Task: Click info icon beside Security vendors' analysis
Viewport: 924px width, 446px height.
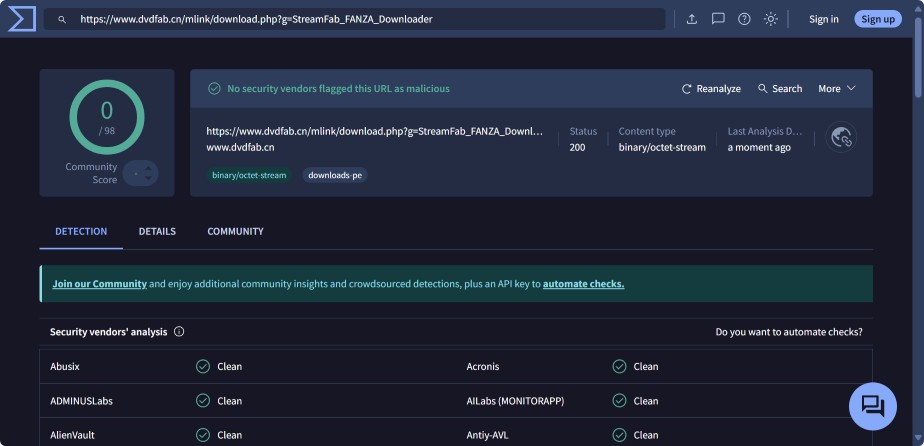Action: pyautogui.click(x=179, y=332)
